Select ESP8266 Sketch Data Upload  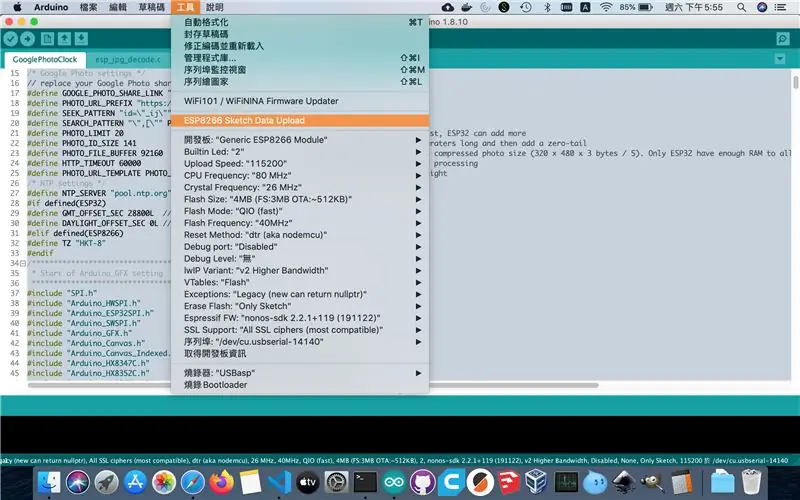pyautogui.click(x=300, y=120)
